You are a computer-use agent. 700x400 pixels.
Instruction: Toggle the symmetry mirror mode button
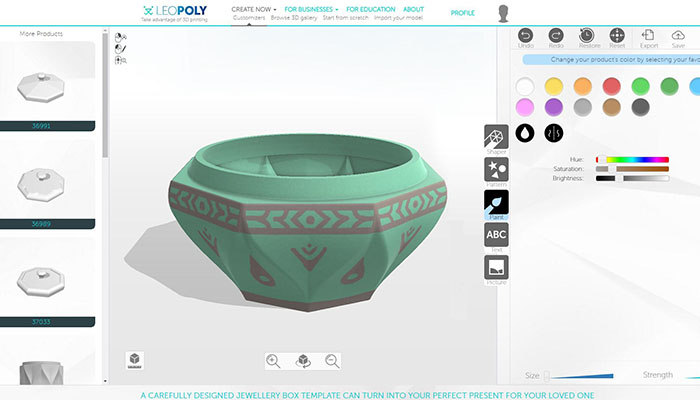[554, 133]
